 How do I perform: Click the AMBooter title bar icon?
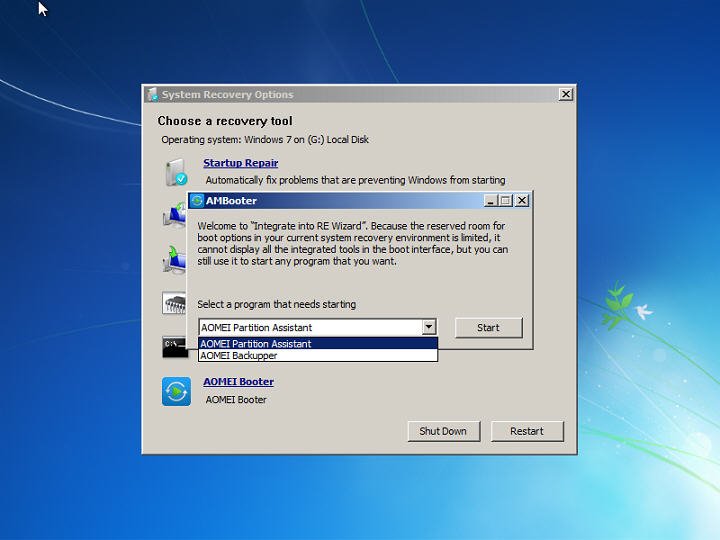[197, 201]
